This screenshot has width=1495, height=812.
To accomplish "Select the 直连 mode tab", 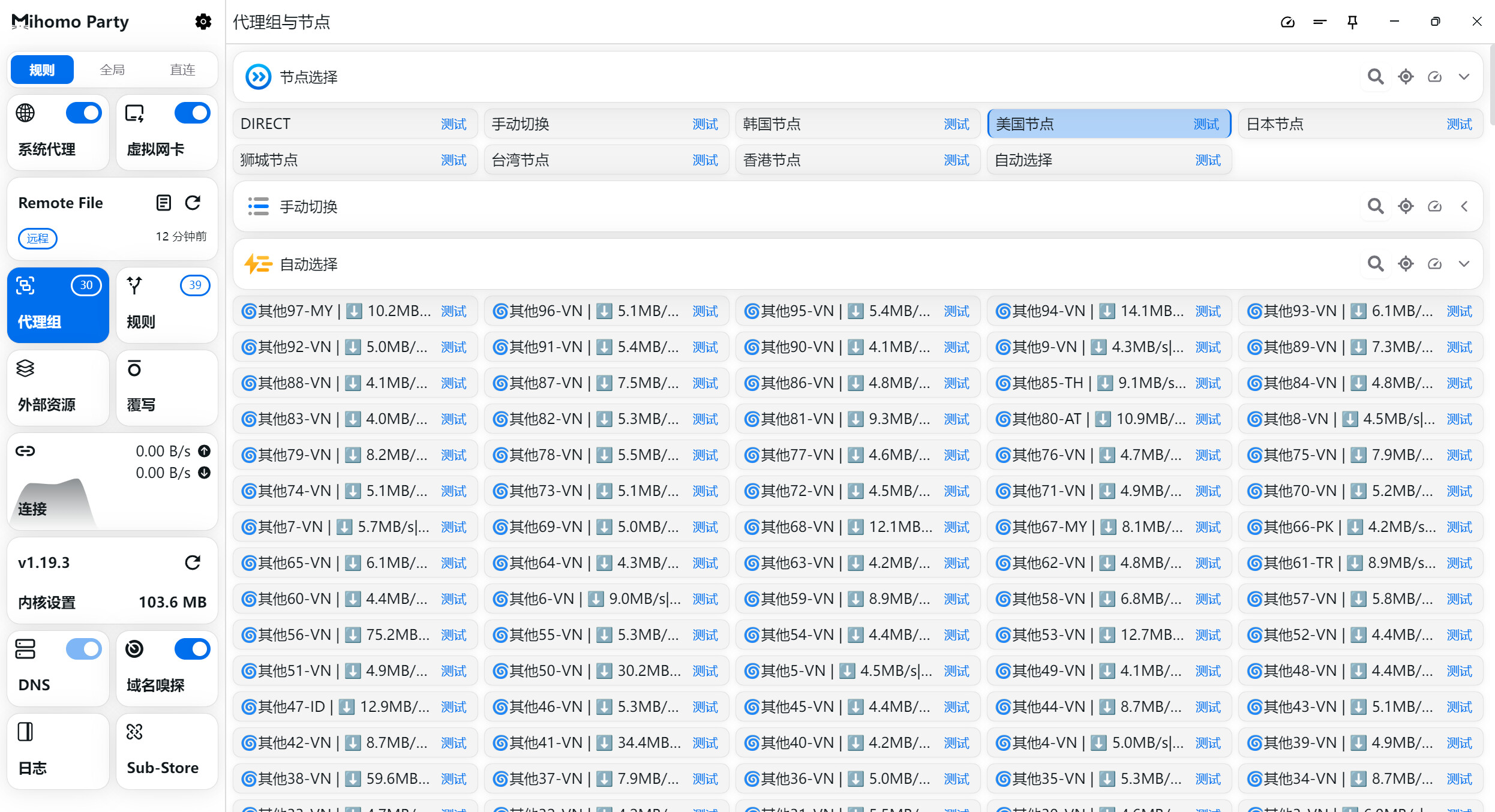I will pos(182,70).
